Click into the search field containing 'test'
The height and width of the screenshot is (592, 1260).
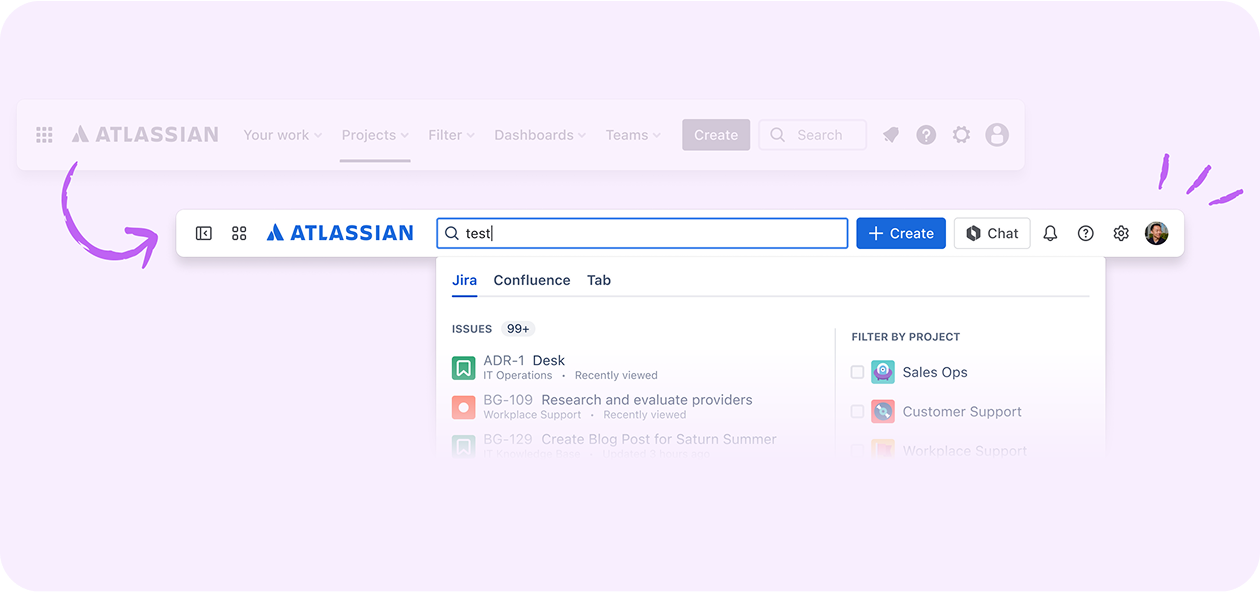[x=642, y=233]
